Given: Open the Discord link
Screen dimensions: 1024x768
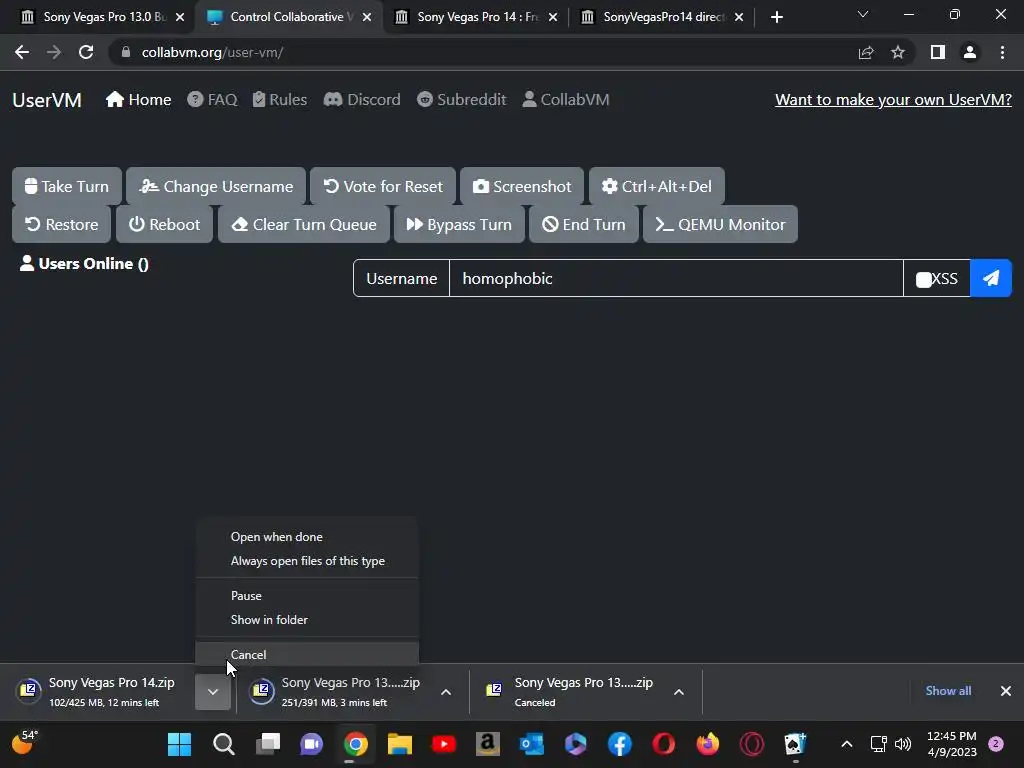Looking at the screenshot, I should click(362, 99).
